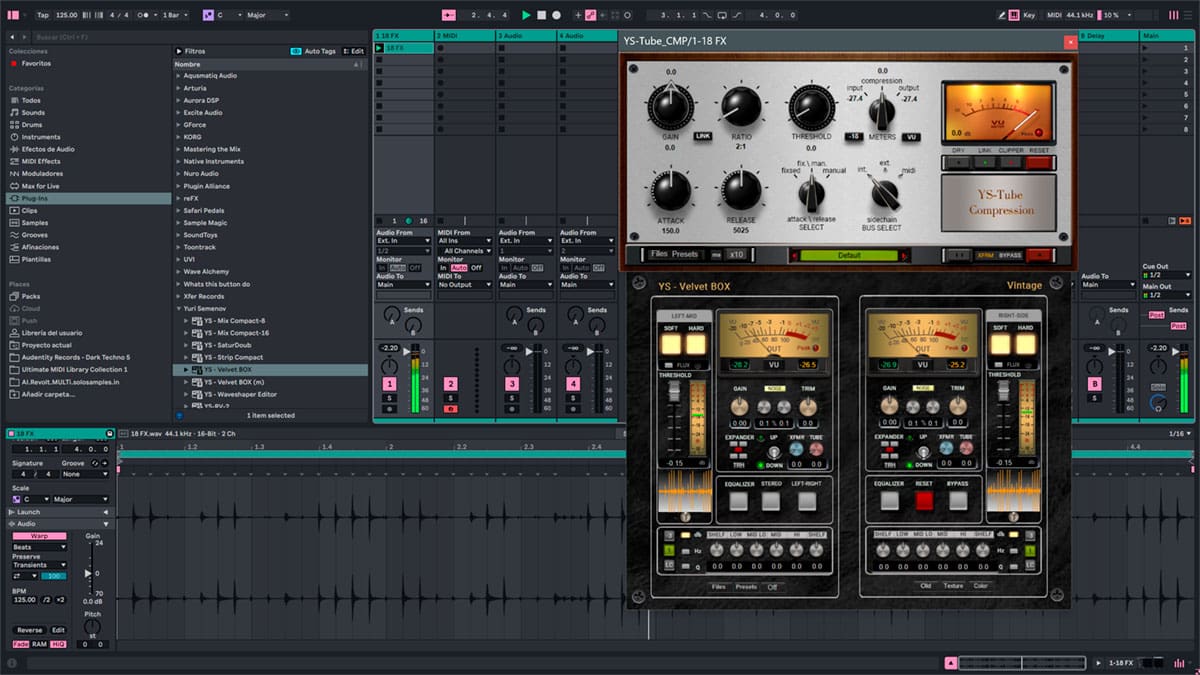Click Files in YS-Tube compressor

click(x=658, y=254)
